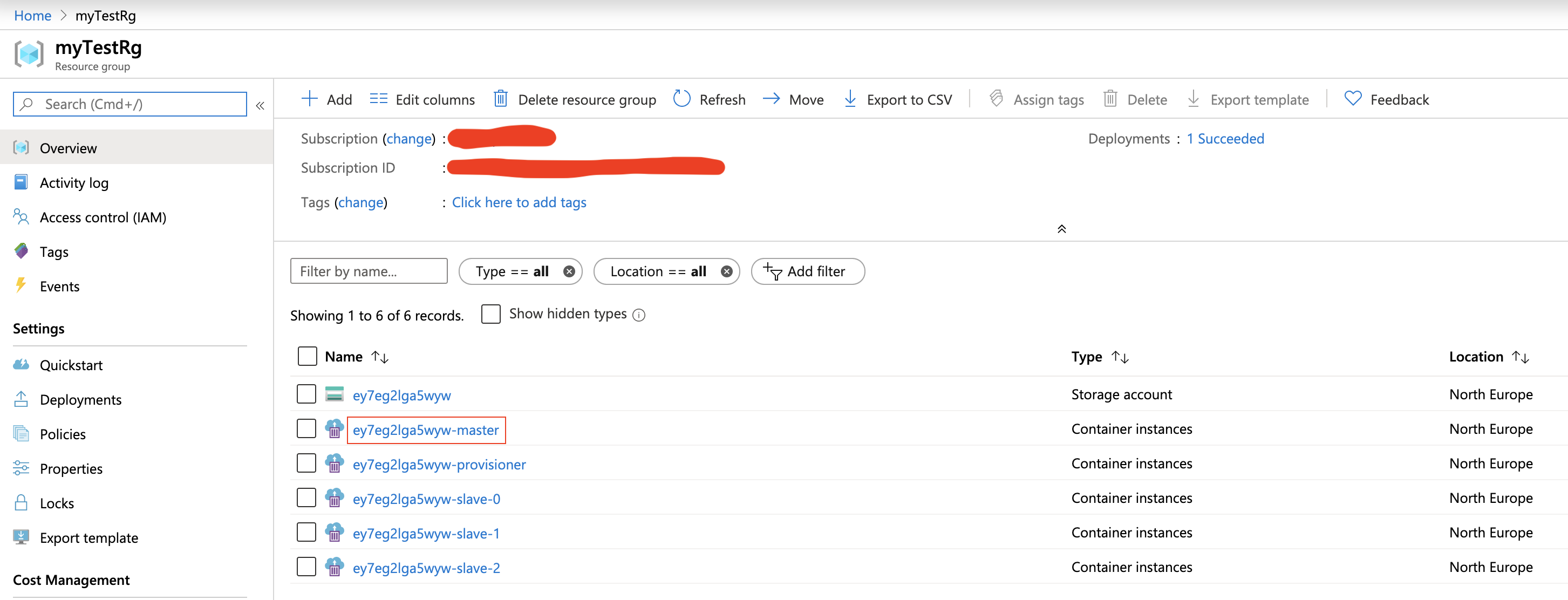The width and height of the screenshot is (1568, 600).
Task: Select Access control (IAM) menu item
Action: coord(103,217)
